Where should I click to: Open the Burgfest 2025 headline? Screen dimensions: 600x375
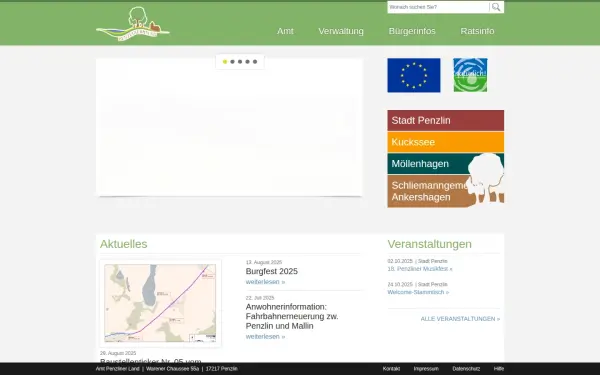(272, 271)
